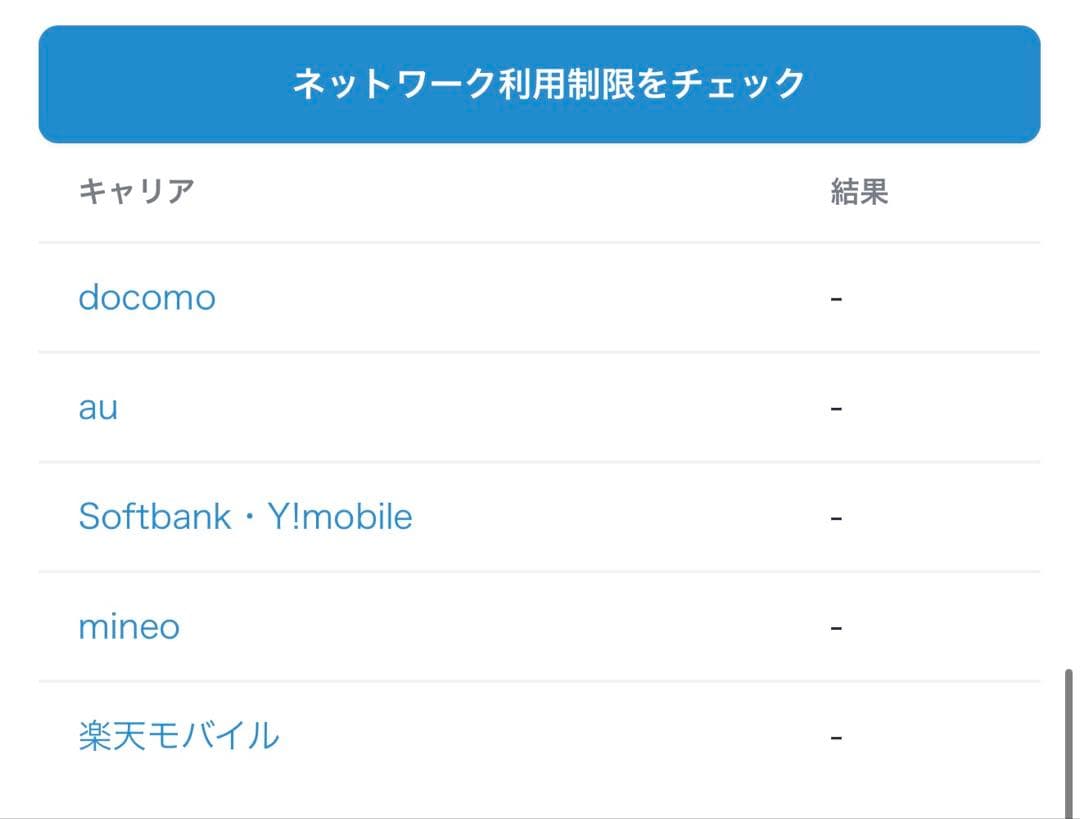
Task: Select the au carrier link
Action: pos(98,406)
